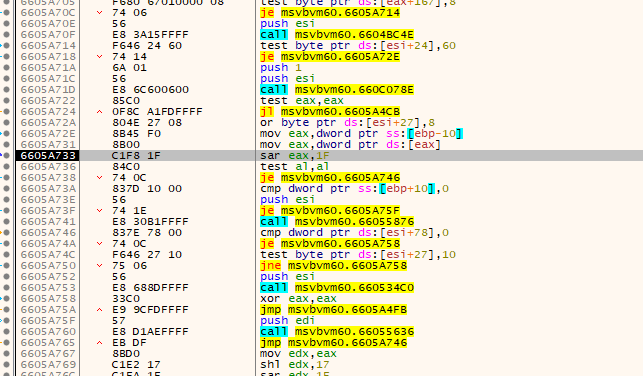The height and width of the screenshot is (376, 643).
Task: Toggle breakpoint dot at address 6605A765
Action: point(7,342)
